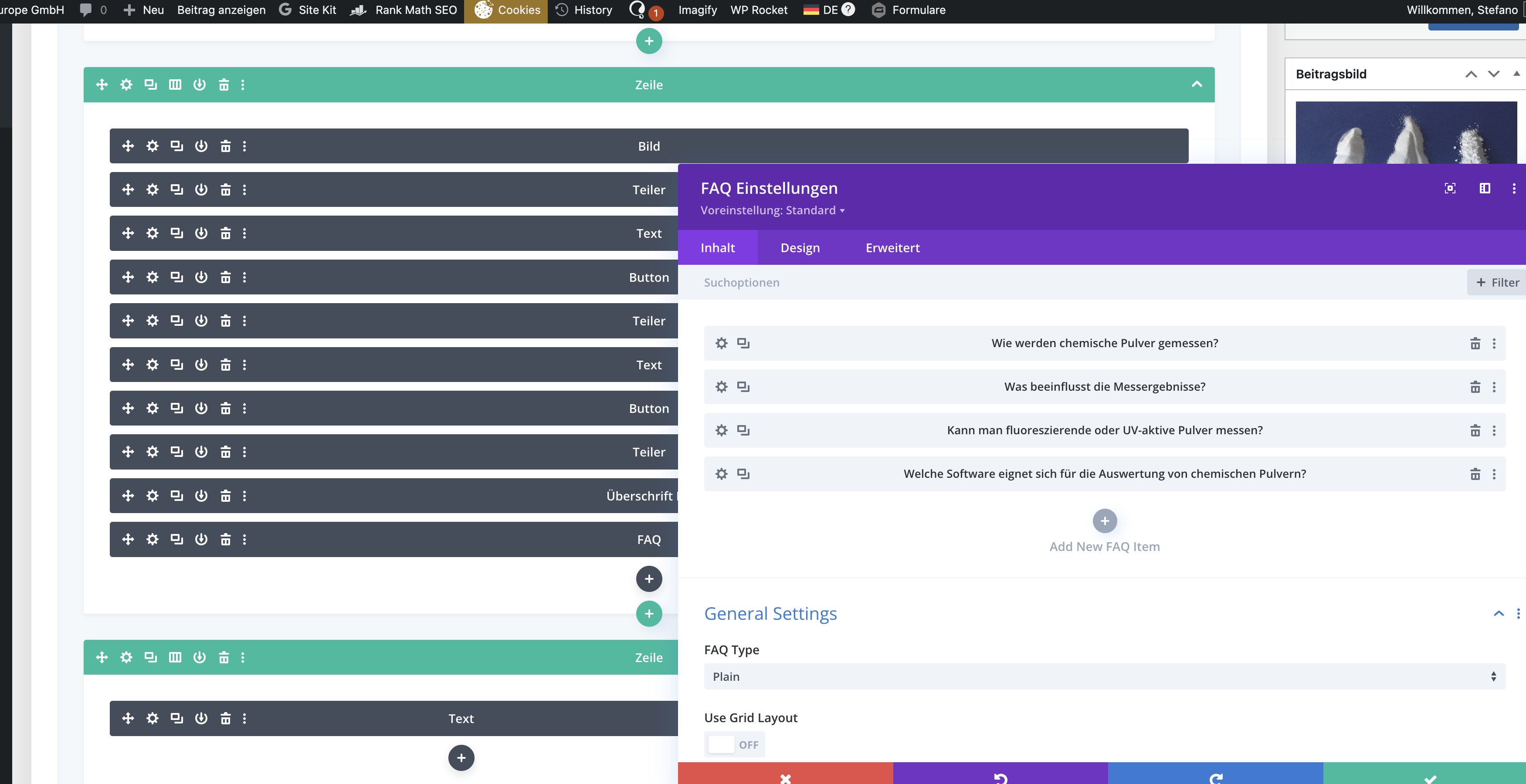Collapse the General Settings section
This screenshot has height=784, width=1526.
tap(1498, 613)
